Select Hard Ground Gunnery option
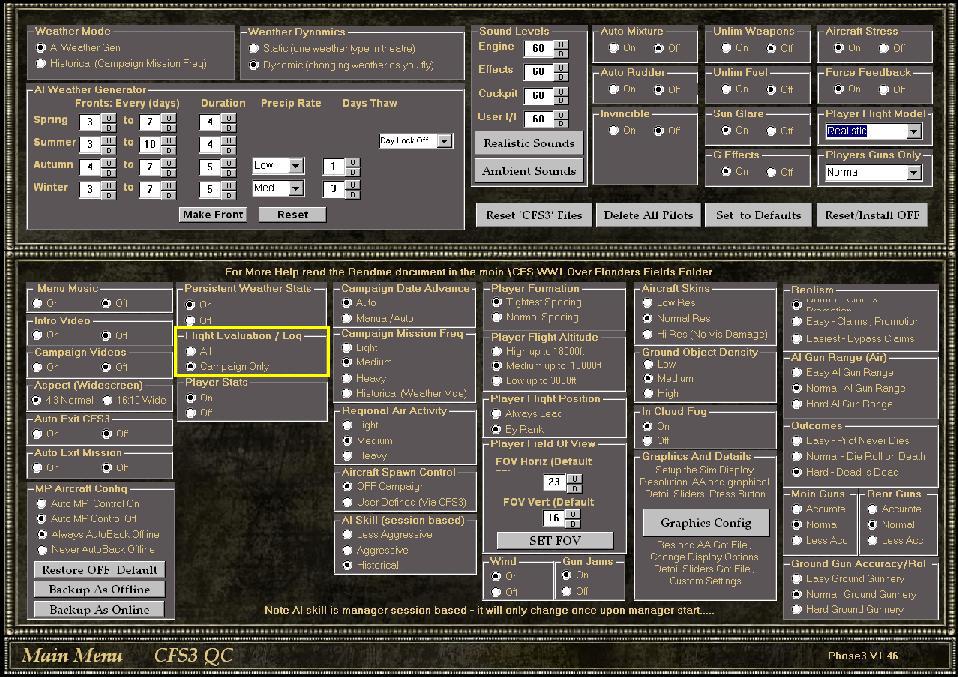 pos(797,609)
